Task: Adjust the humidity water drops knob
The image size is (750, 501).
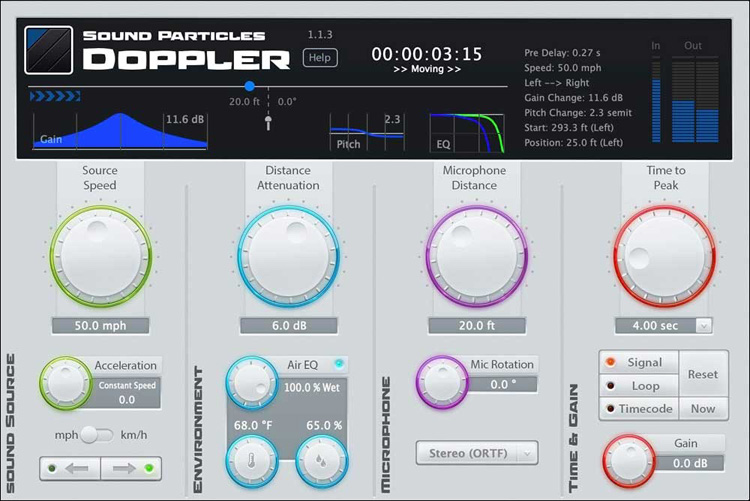Action: tap(321, 460)
